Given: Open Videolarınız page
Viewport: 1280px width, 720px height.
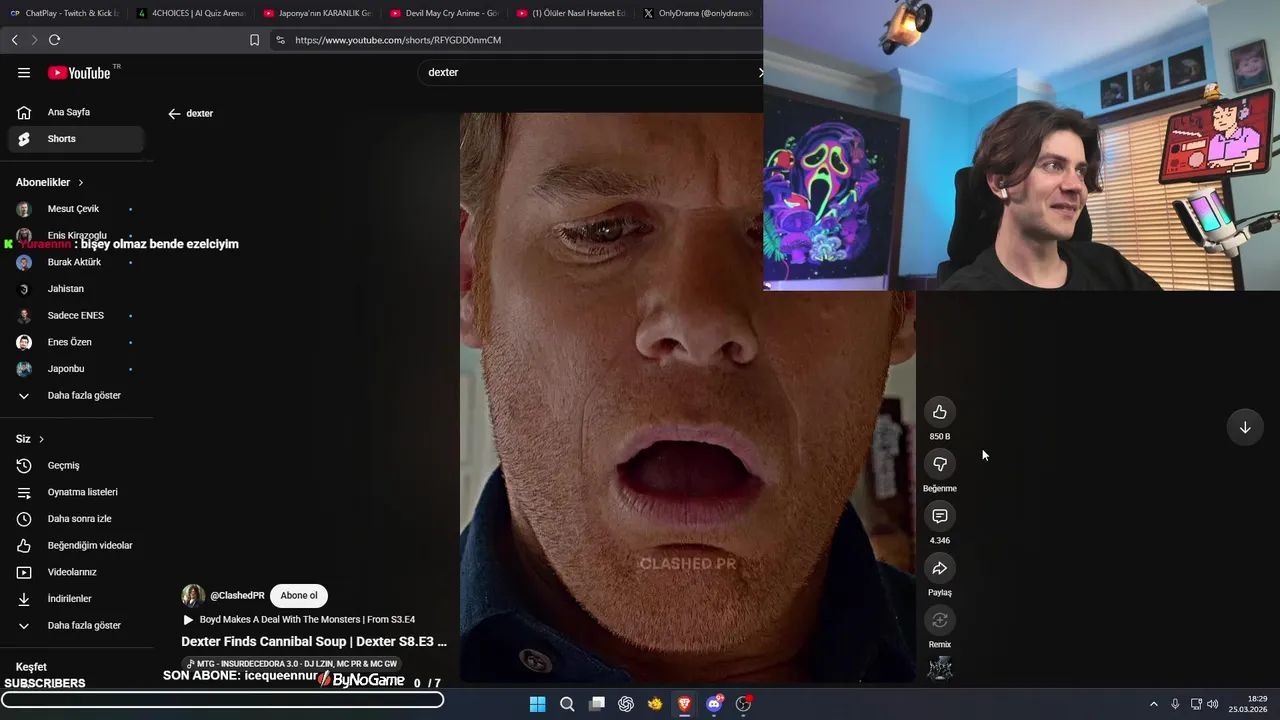Looking at the screenshot, I should [x=77, y=572].
